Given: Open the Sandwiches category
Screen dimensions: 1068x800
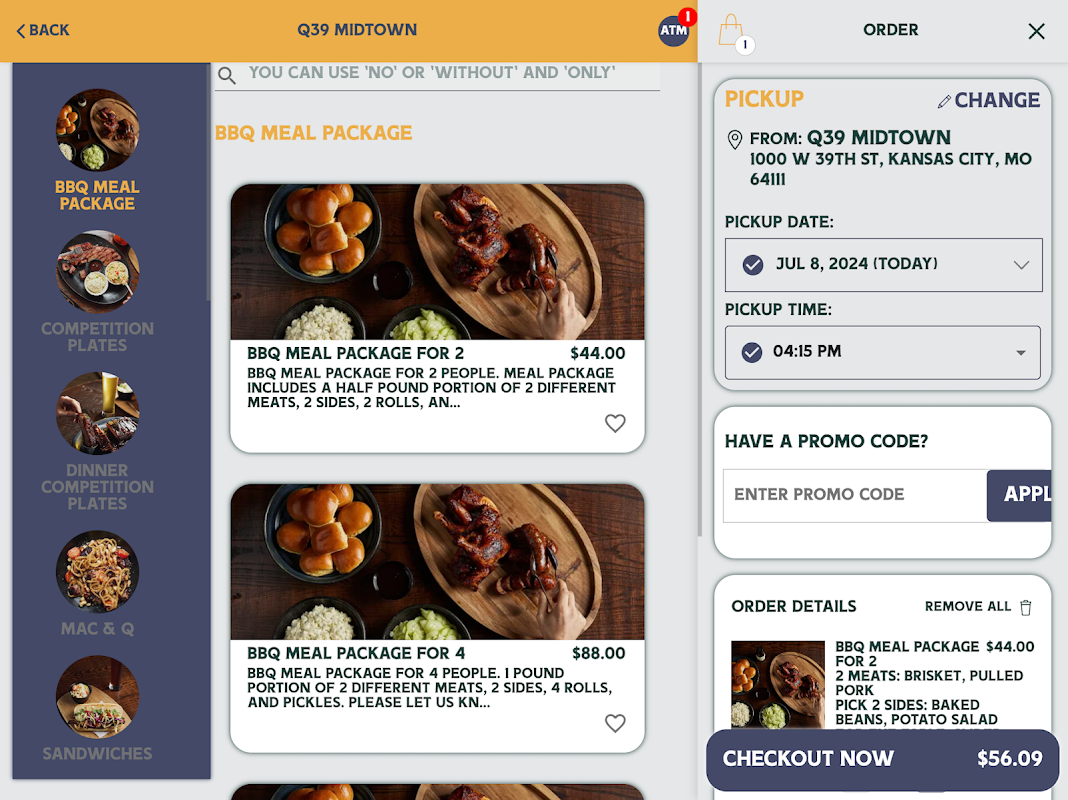Looking at the screenshot, I should click(x=97, y=709).
